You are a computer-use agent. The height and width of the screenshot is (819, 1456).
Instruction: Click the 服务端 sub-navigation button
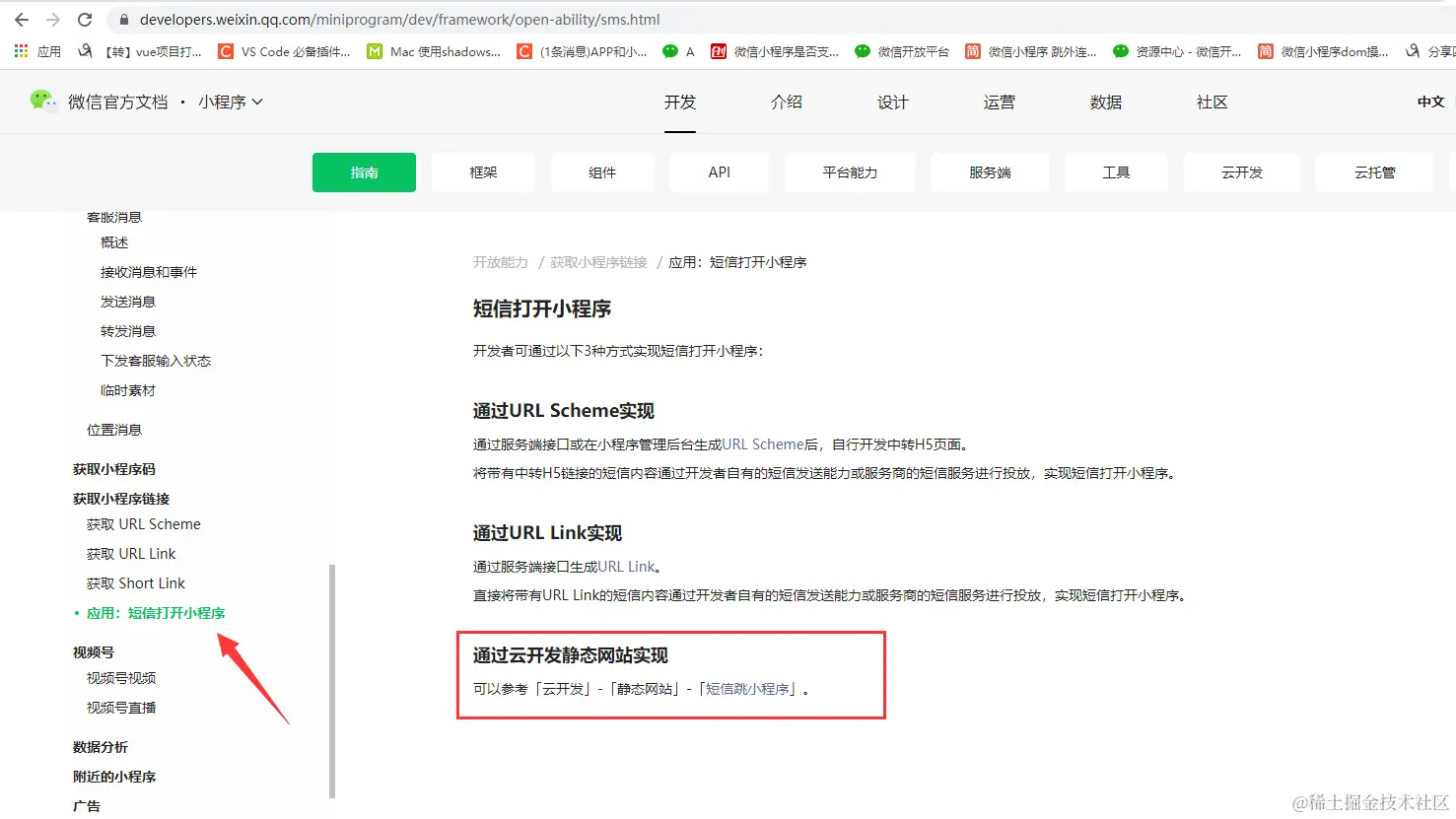point(990,172)
